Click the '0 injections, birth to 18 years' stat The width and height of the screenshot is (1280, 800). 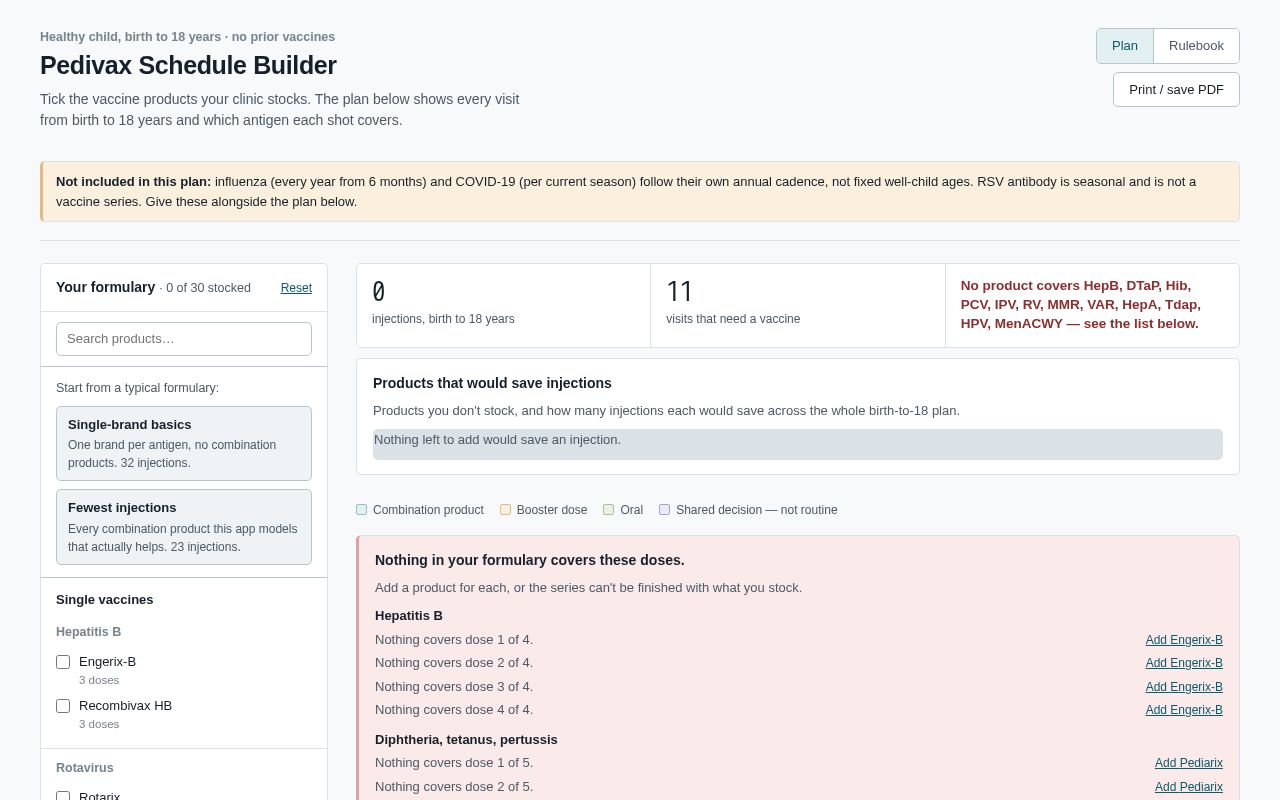504,306
